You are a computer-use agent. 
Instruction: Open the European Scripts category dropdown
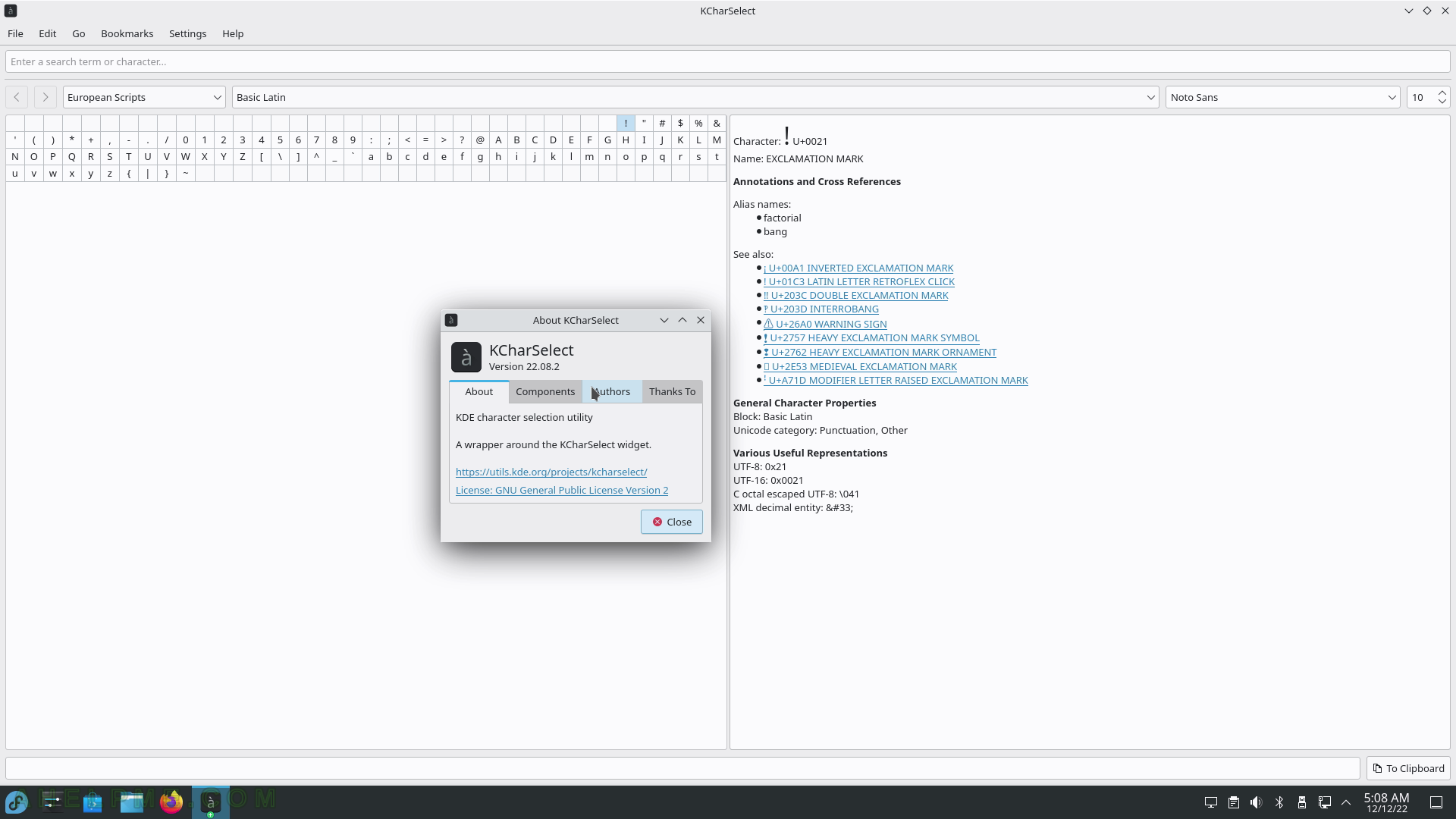tap(144, 97)
